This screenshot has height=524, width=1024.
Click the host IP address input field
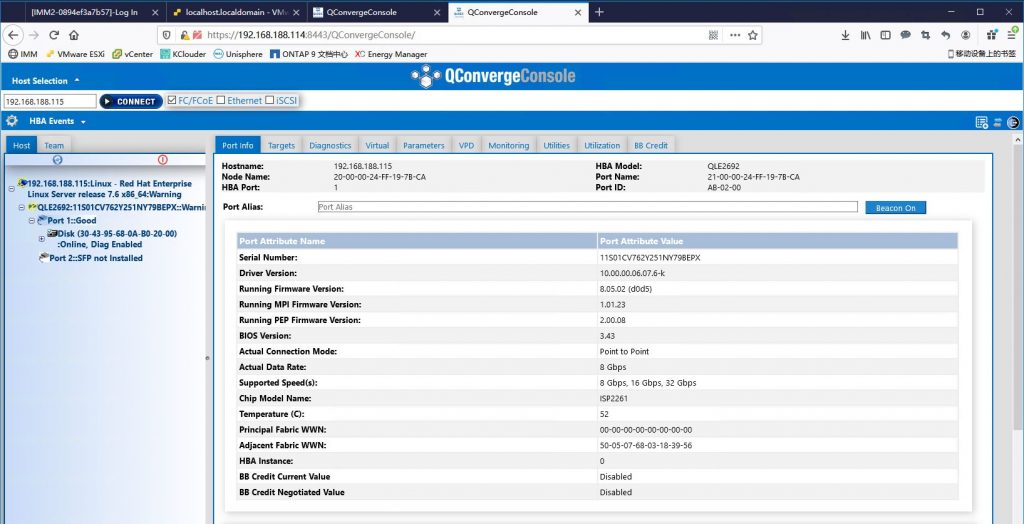coord(50,101)
